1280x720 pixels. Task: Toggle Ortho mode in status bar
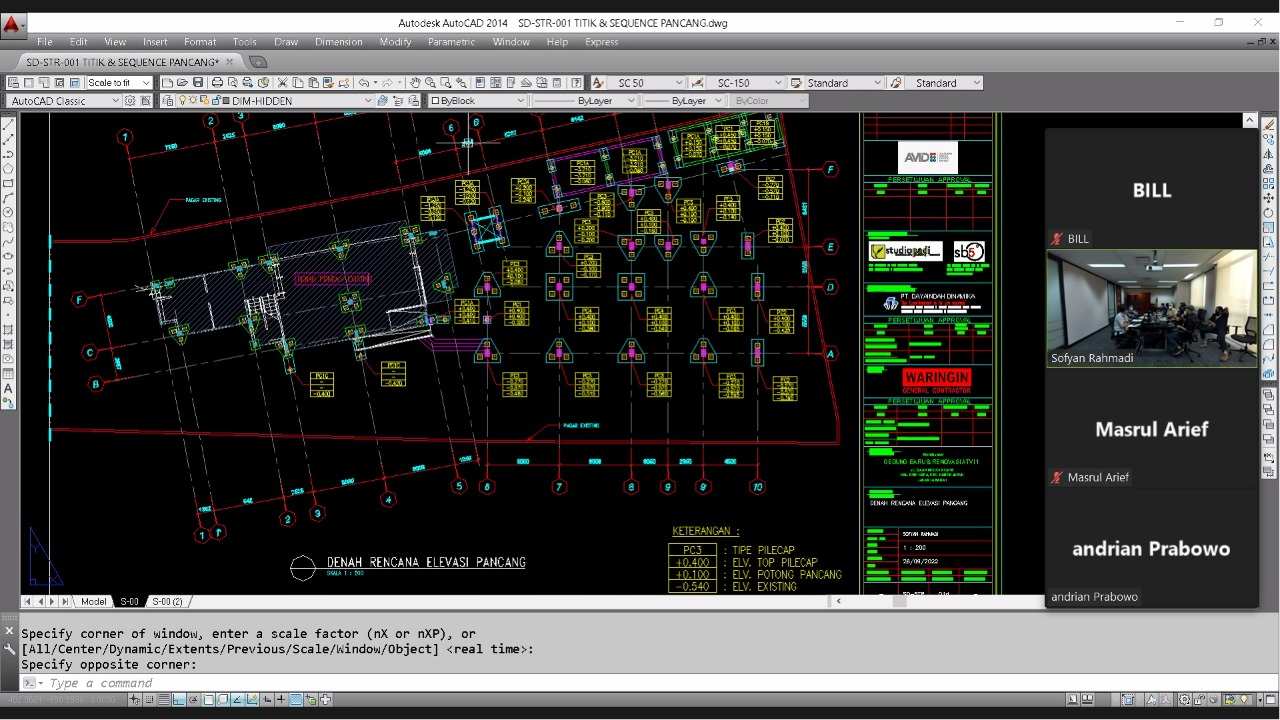coord(180,700)
